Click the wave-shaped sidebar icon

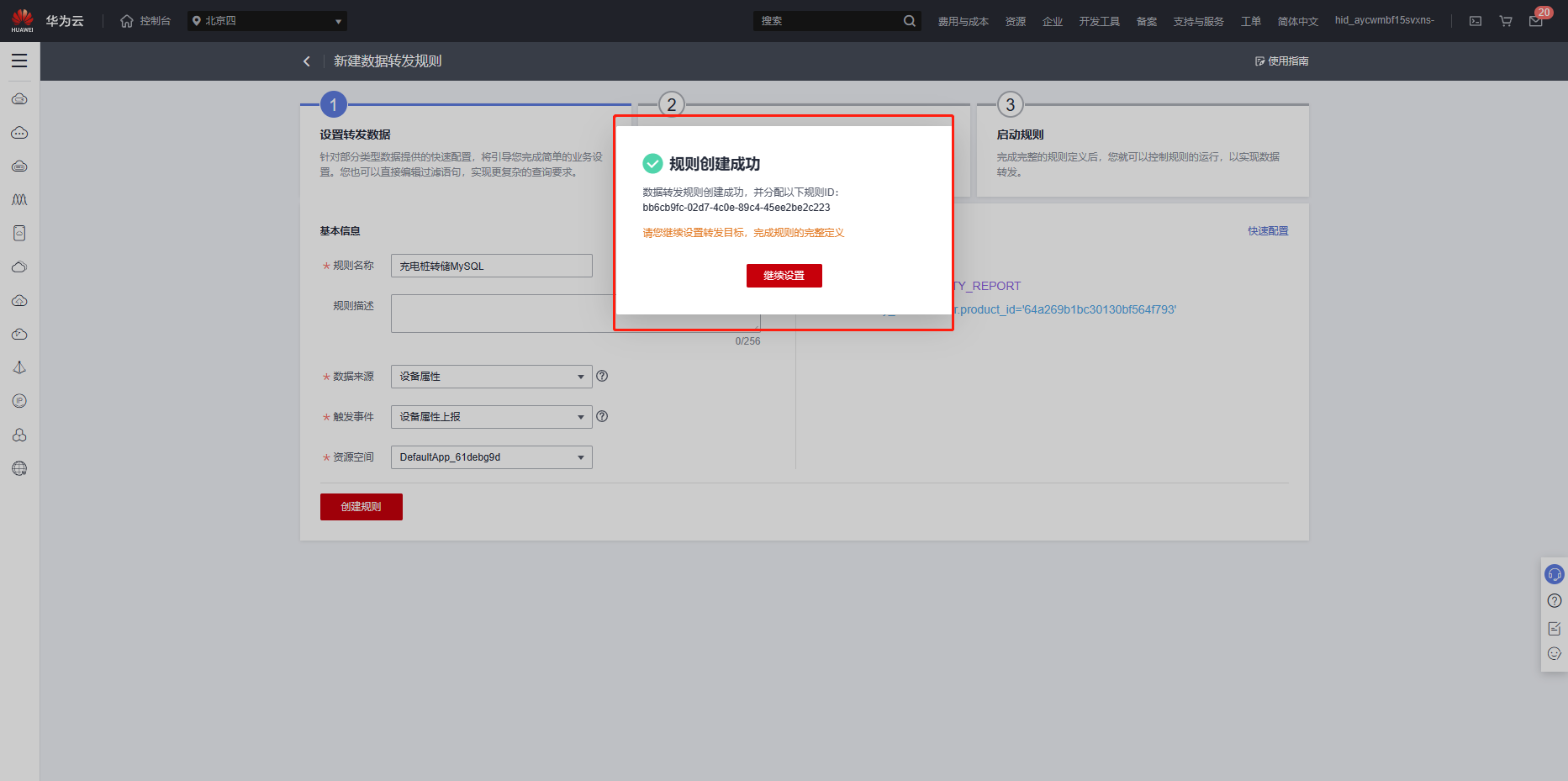19,200
